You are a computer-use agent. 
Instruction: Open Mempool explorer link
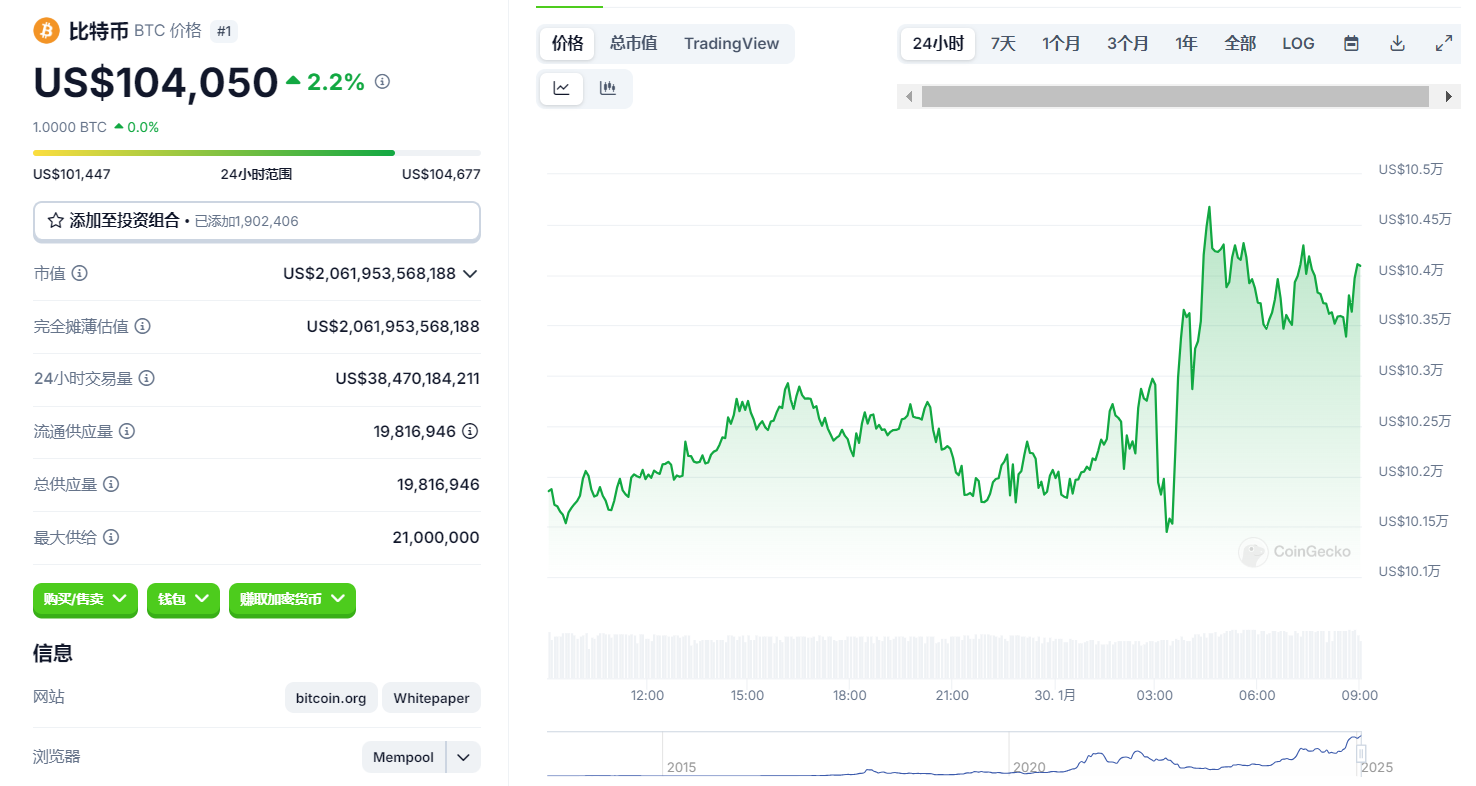pos(403,757)
